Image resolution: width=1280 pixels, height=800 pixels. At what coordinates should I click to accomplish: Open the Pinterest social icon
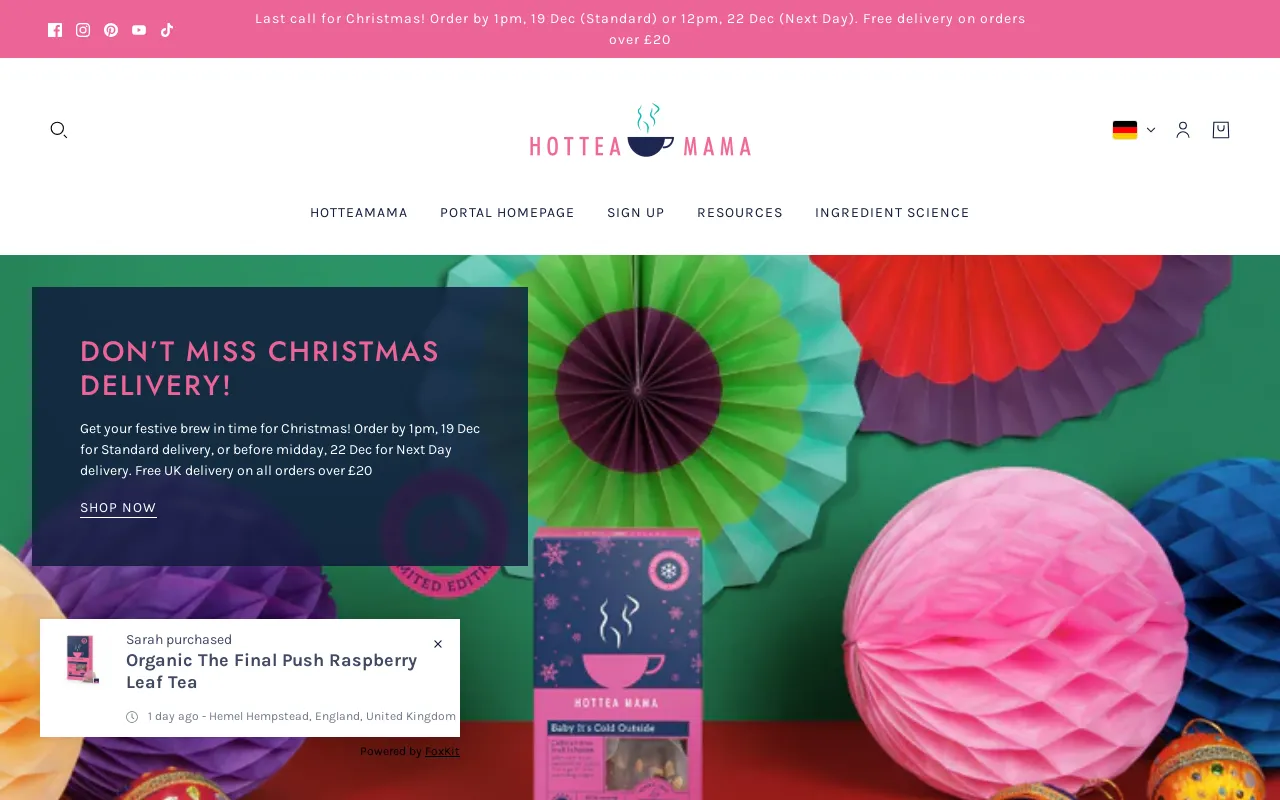click(x=111, y=30)
